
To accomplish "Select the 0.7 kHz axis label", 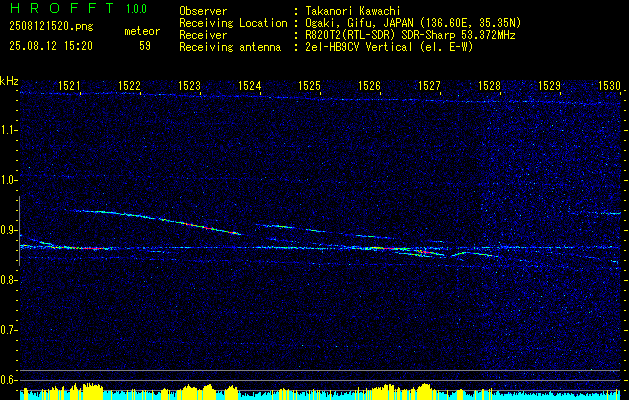I will pos(8,330).
